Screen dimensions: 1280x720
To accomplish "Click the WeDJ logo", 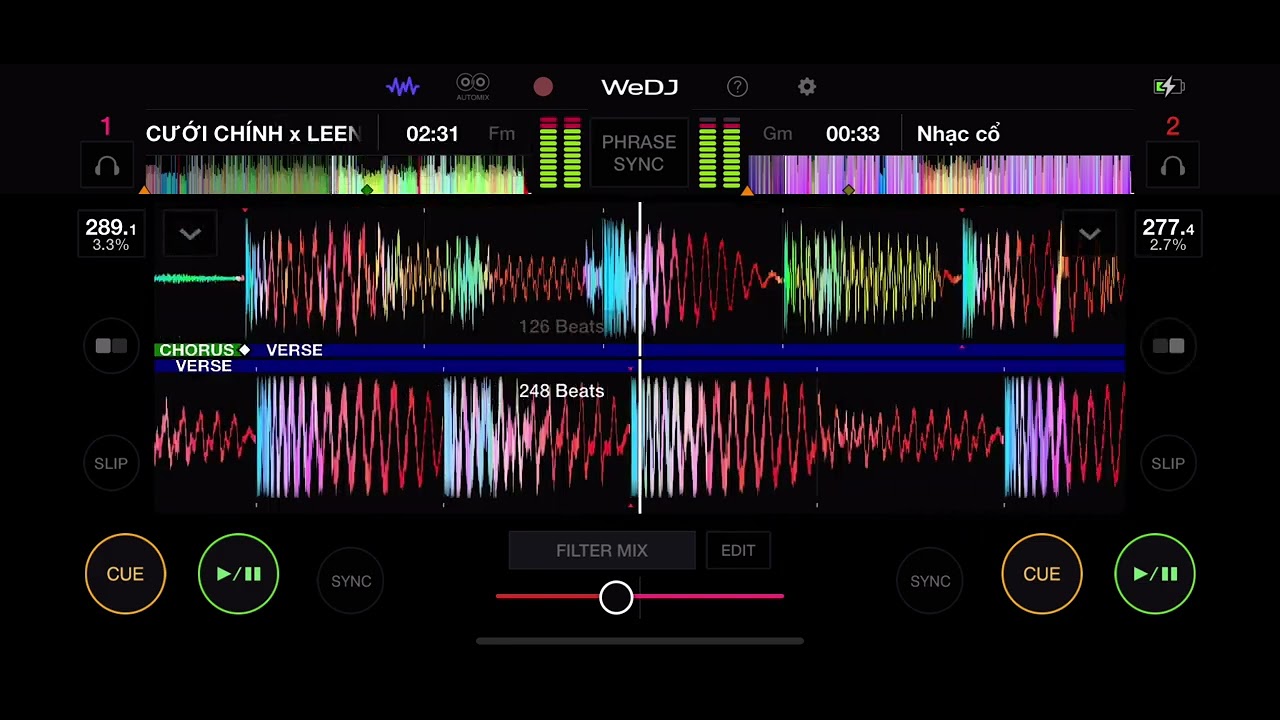I will pos(640,87).
